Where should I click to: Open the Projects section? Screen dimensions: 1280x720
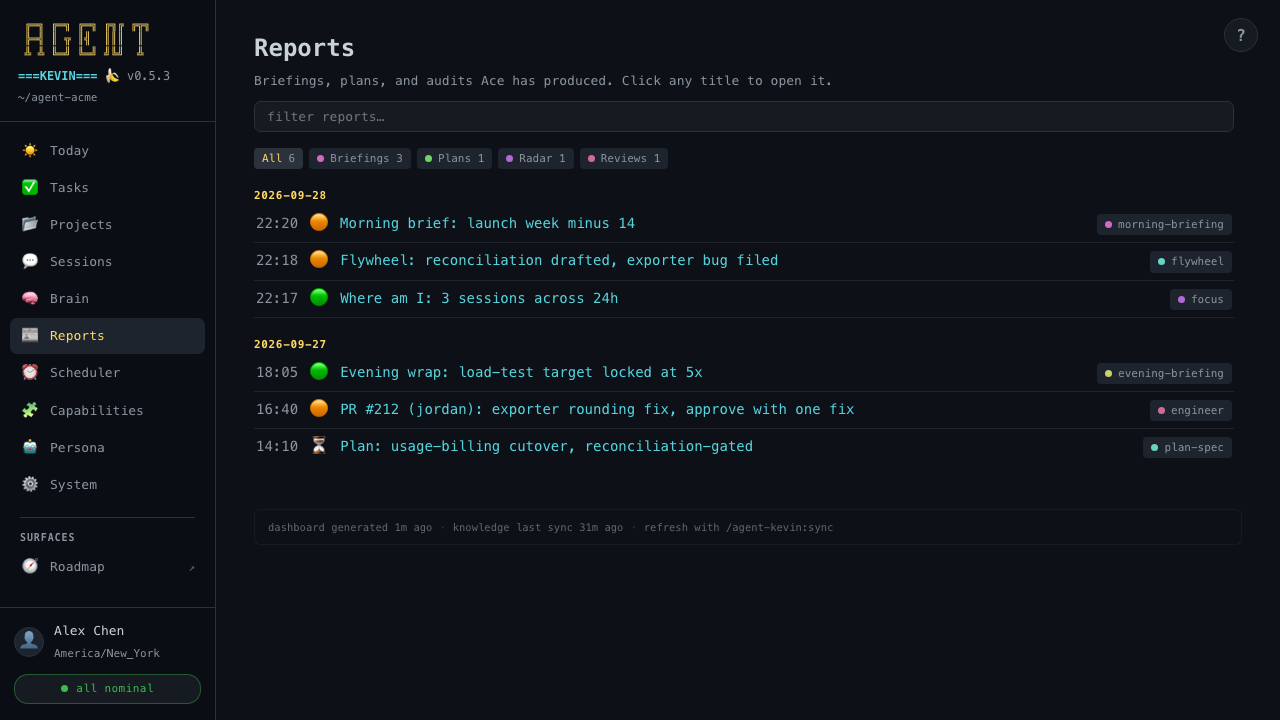pos(107,224)
